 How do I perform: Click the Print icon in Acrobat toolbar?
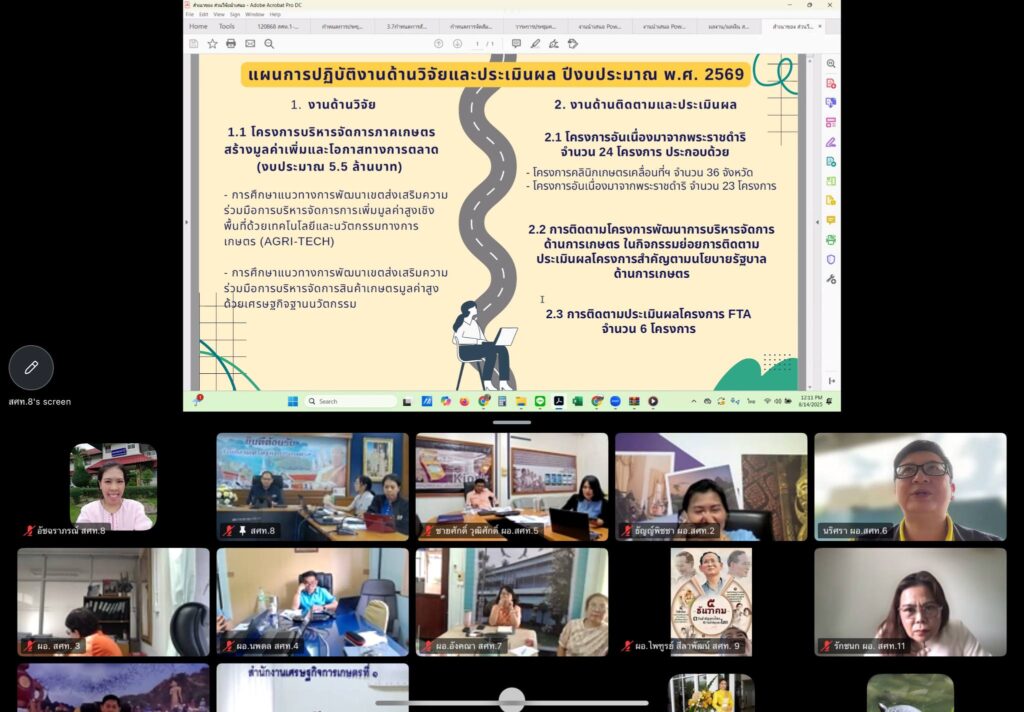coord(231,44)
